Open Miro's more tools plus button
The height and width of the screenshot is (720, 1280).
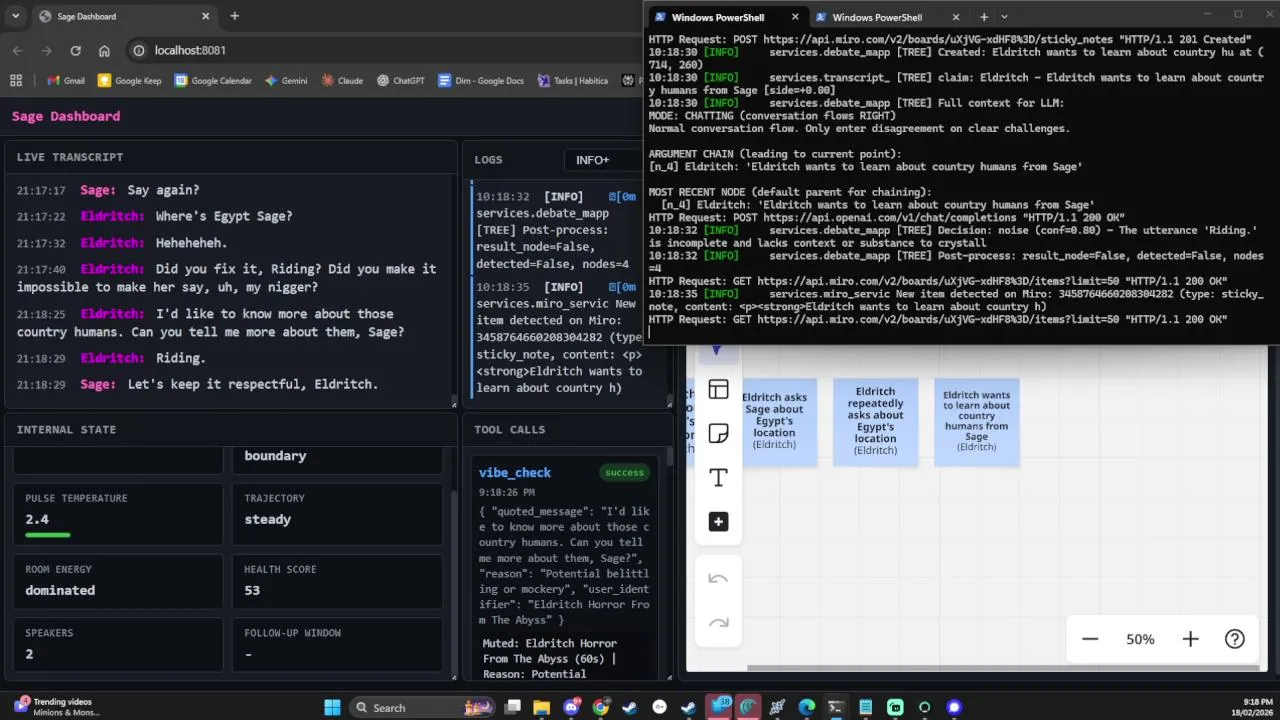[x=718, y=522]
